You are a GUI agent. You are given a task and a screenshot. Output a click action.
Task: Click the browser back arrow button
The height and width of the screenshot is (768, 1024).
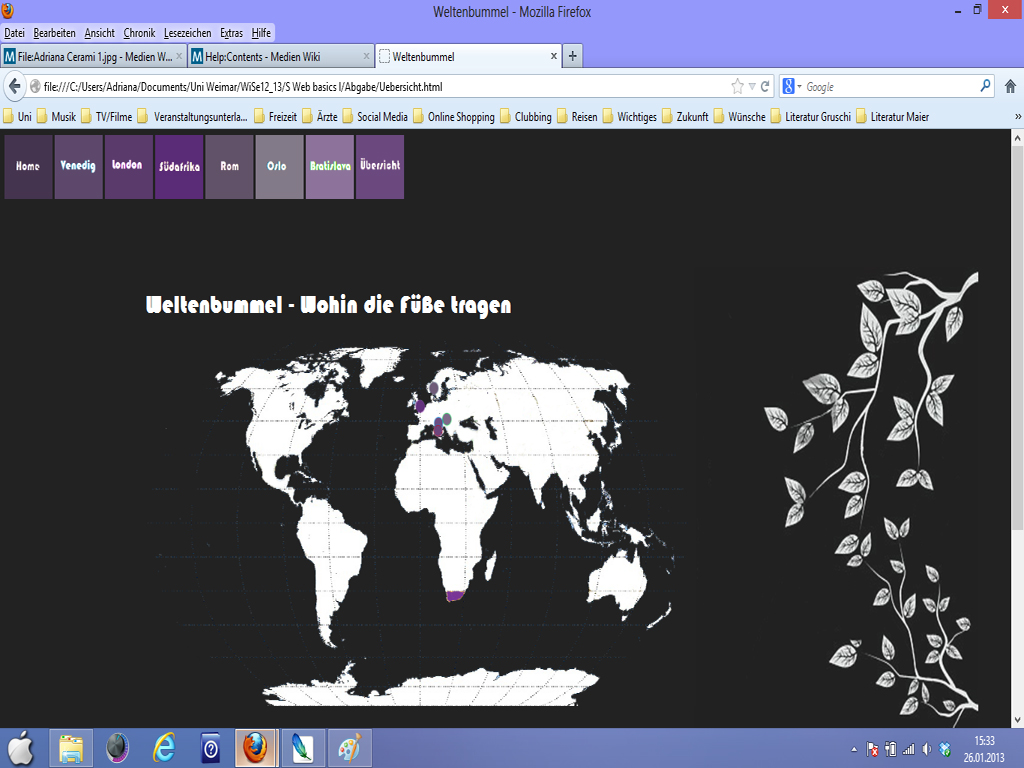pos(15,86)
